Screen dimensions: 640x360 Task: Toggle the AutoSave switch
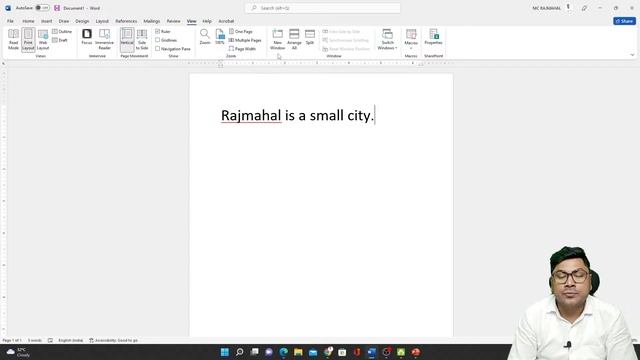[42, 8]
